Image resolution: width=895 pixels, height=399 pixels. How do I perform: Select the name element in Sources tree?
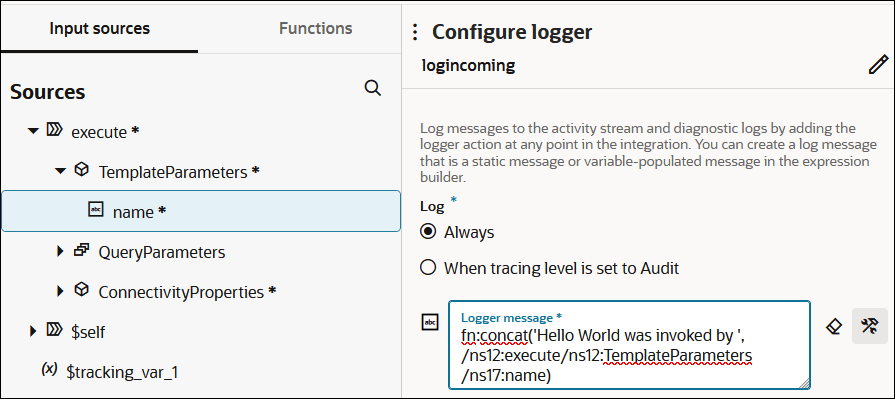pyautogui.click(x=201, y=211)
